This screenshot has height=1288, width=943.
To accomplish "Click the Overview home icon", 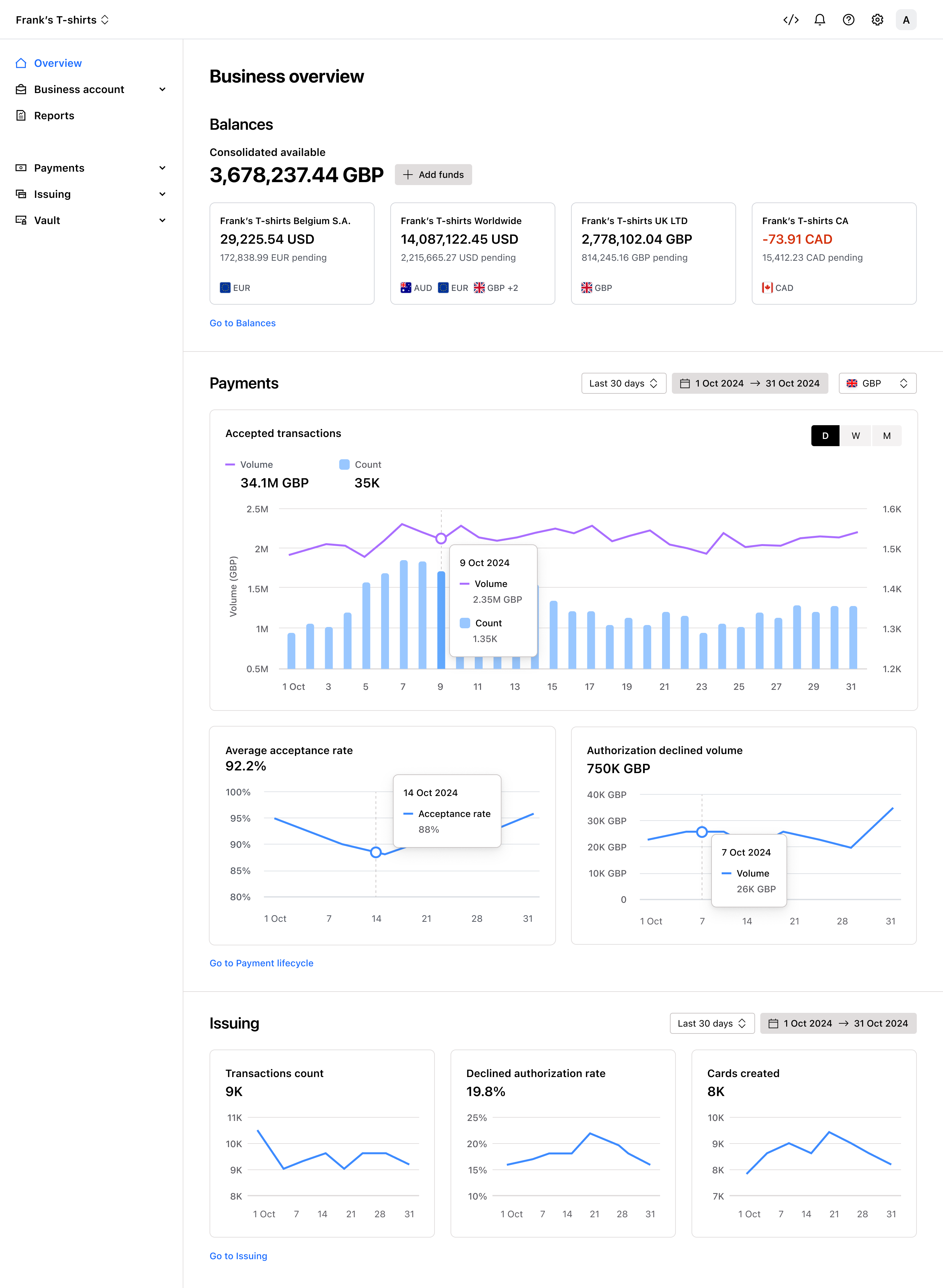I will (21, 63).
